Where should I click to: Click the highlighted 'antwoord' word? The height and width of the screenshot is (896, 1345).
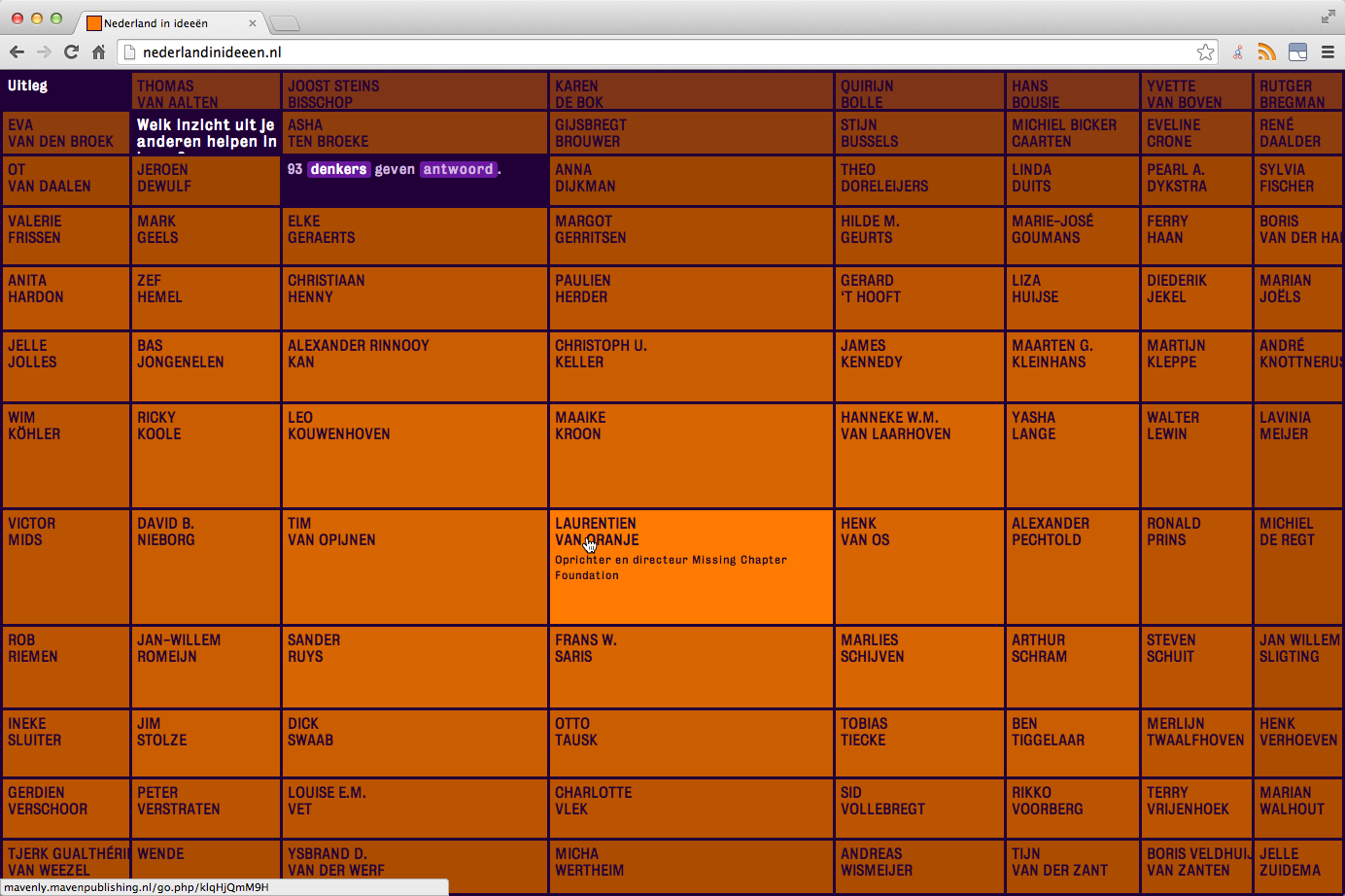pos(458,169)
